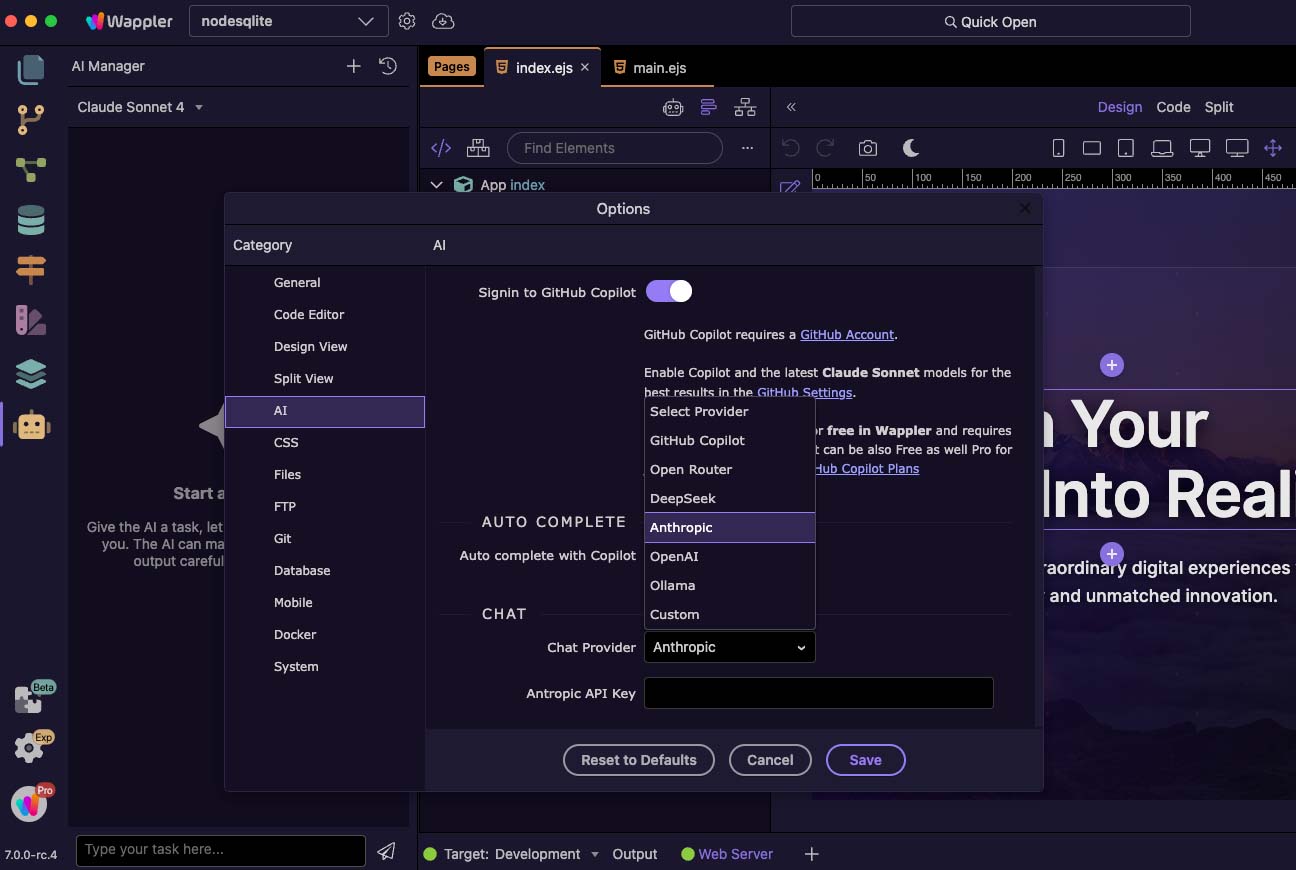Open the GitHub Settings link
This screenshot has height=870, width=1296.
804,392
